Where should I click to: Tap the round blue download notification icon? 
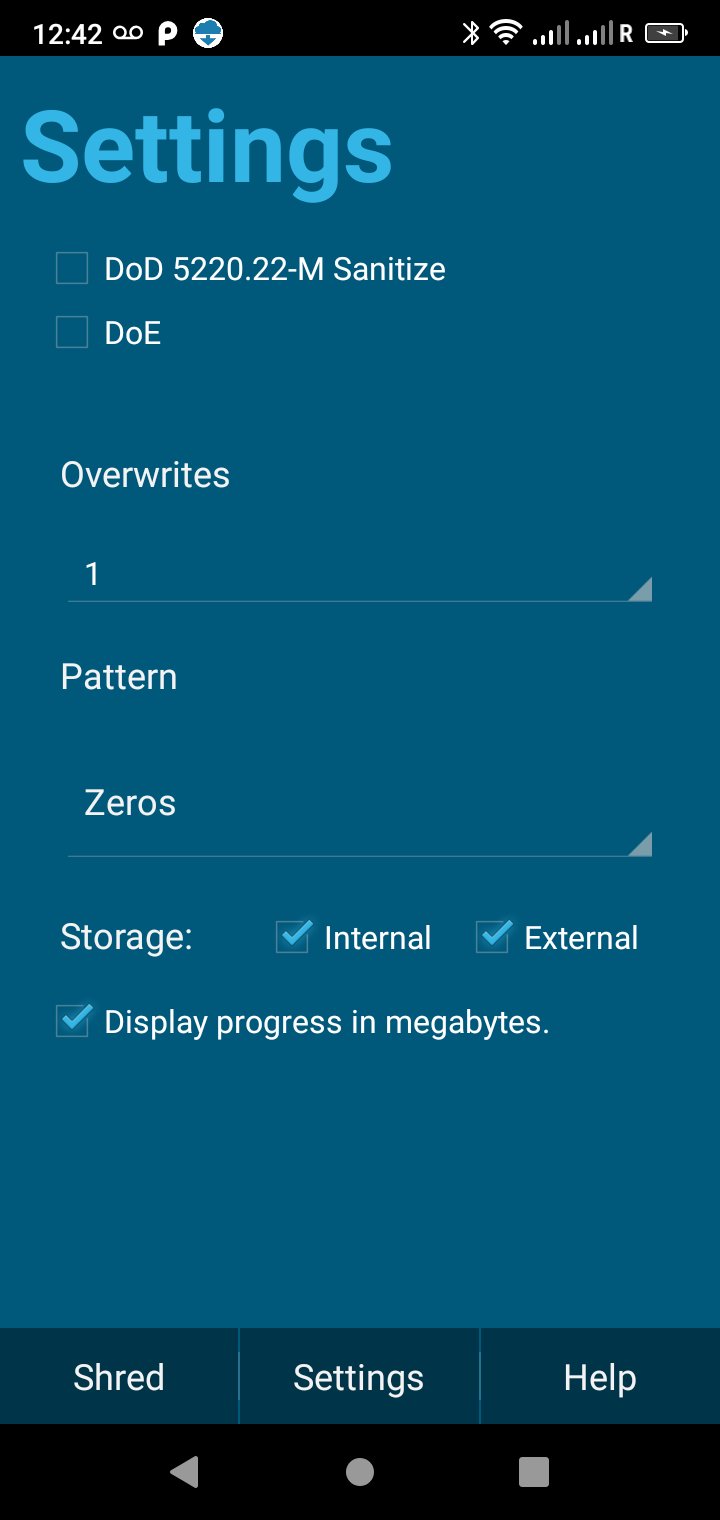point(208,33)
